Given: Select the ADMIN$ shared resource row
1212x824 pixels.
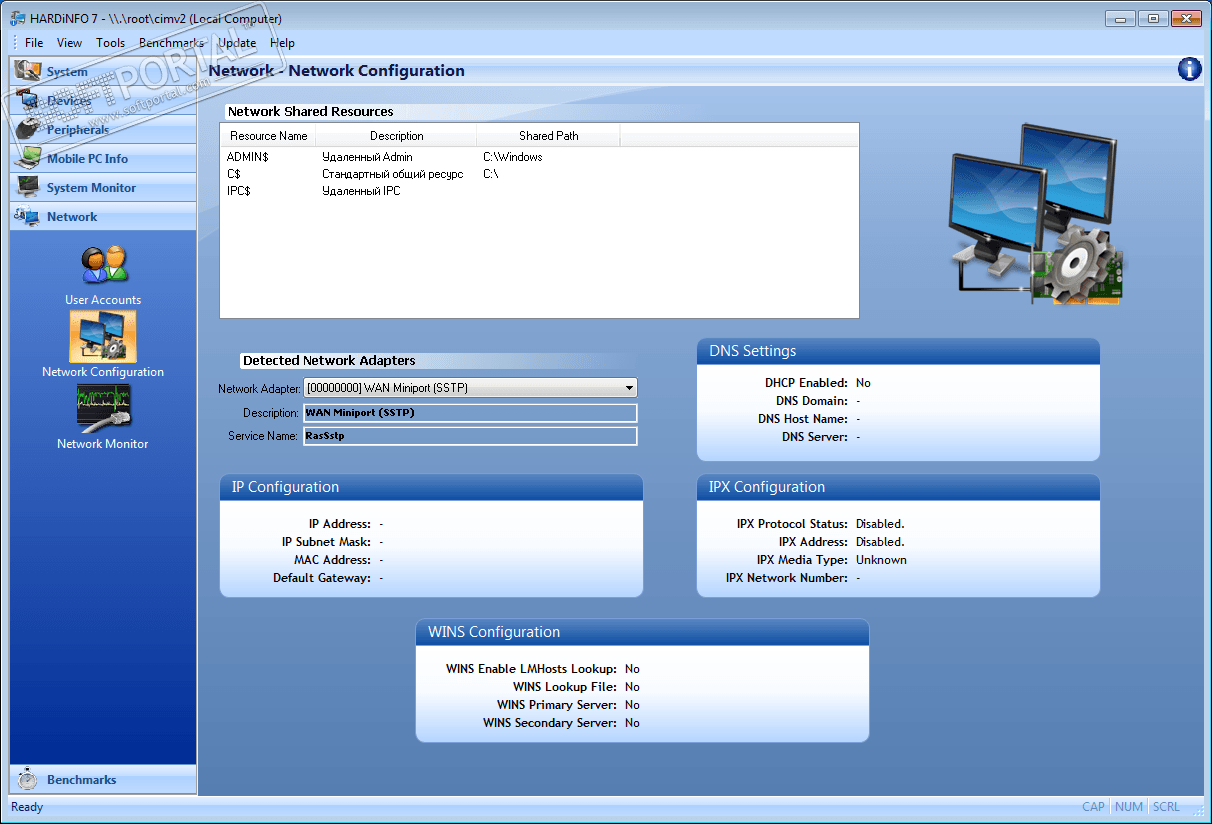Looking at the screenshot, I should click(539, 157).
